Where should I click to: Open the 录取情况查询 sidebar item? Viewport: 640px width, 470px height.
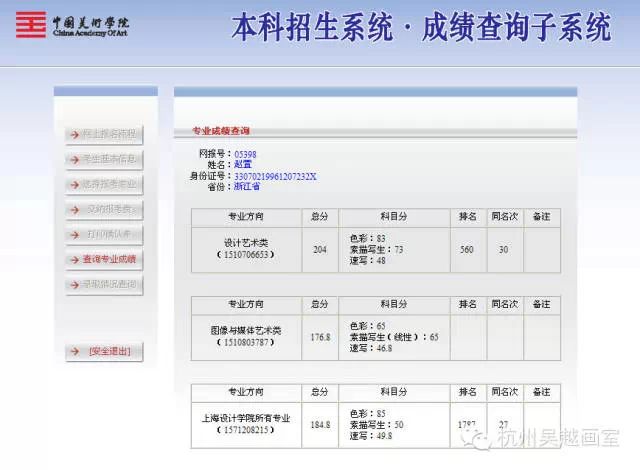click(104, 284)
